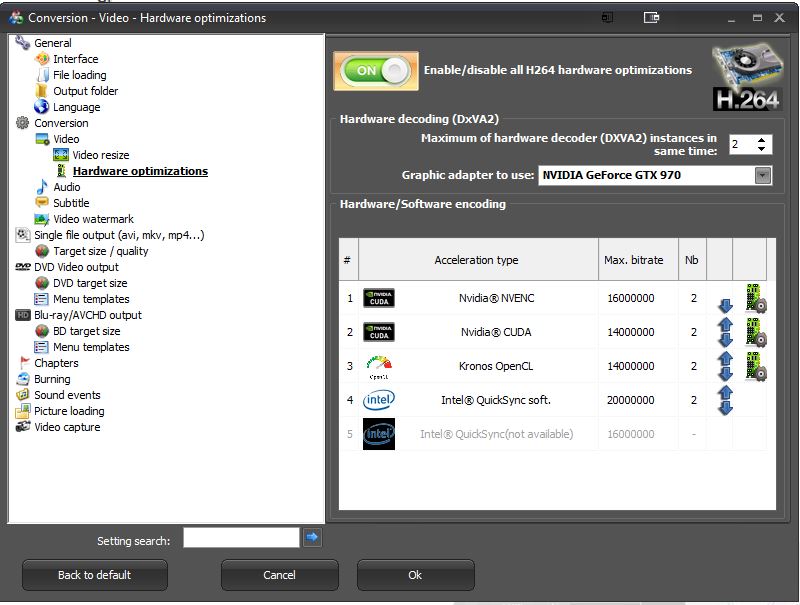This screenshot has width=800, height=605.
Task: Open the Graphic adapter dropdown
Action: coord(762,175)
